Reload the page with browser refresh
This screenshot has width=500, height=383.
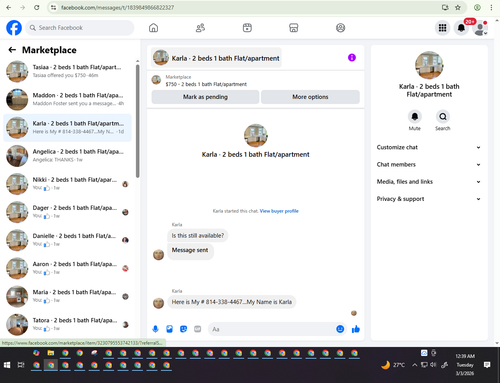click(37, 7)
